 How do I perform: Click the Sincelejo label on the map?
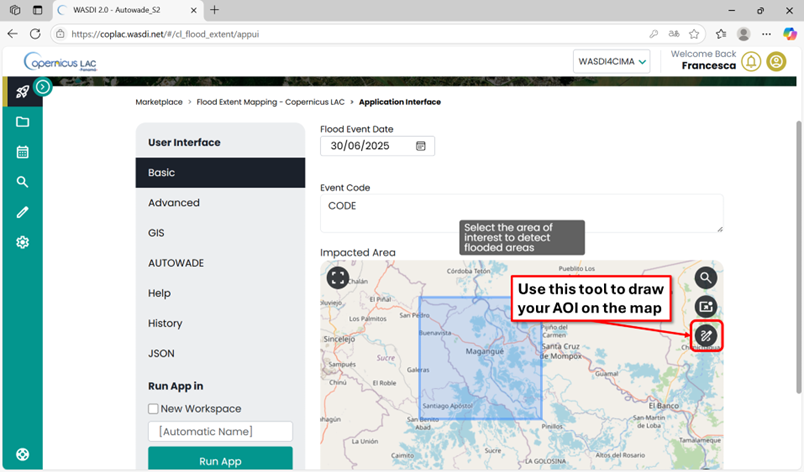[x=339, y=339]
